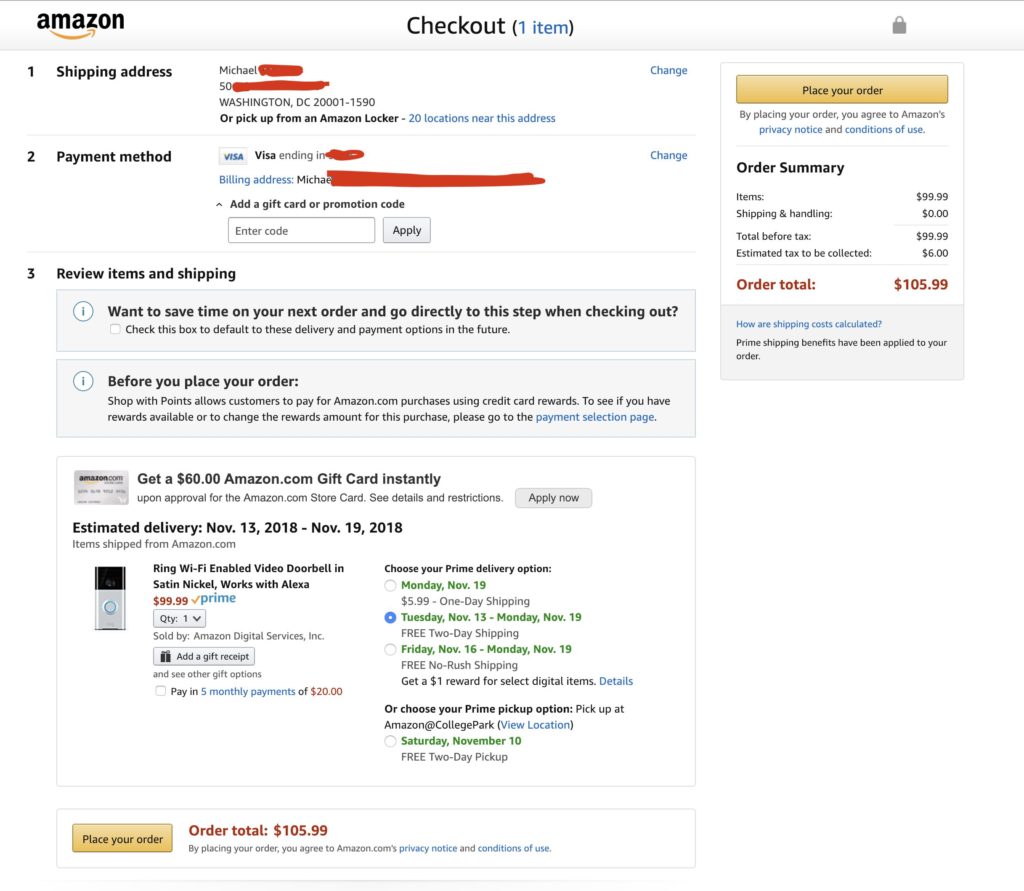Collapse 'Add a gift card or promotion code'
The width and height of the screenshot is (1024, 891).
(220, 204)
